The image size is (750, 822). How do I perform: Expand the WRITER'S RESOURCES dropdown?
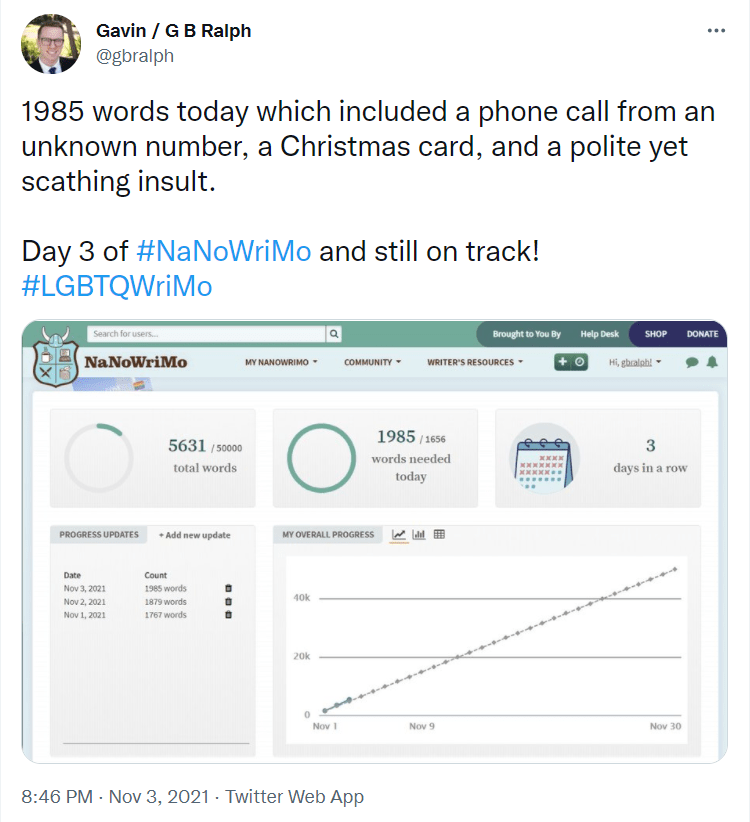click(475, 362)
